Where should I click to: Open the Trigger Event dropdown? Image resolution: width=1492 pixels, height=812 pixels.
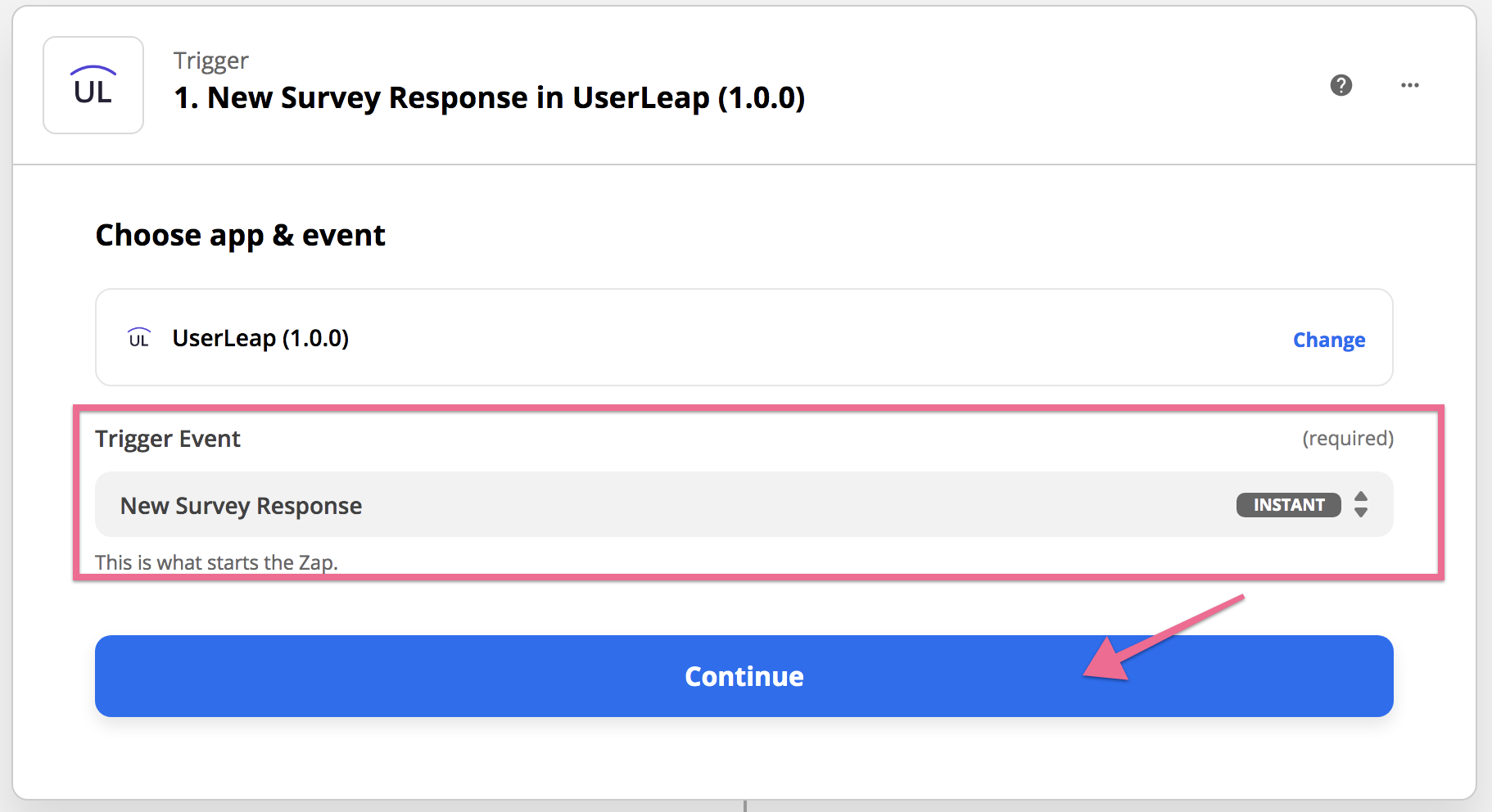(x=744, y=505)
